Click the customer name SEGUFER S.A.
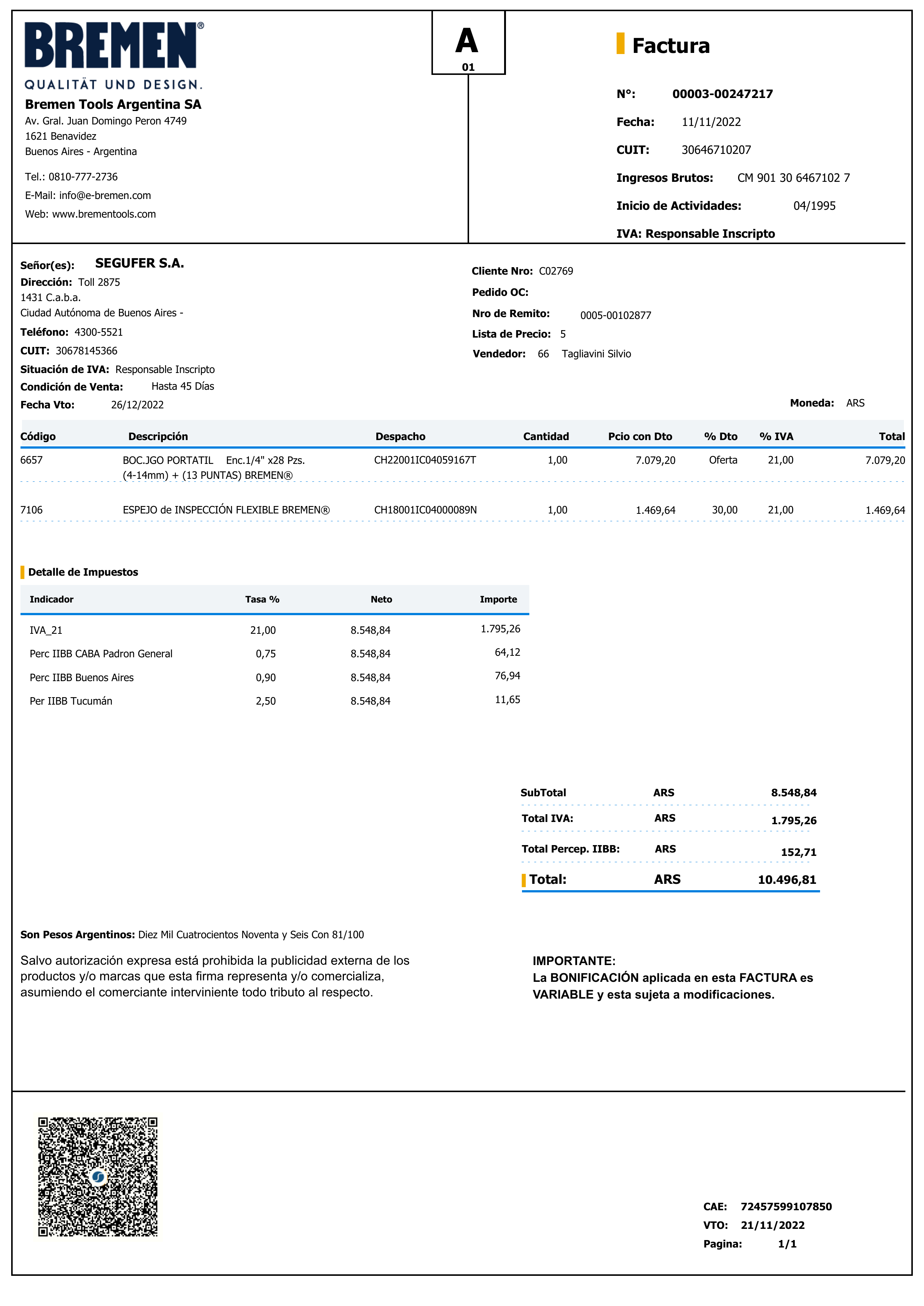 click(139, 263)
